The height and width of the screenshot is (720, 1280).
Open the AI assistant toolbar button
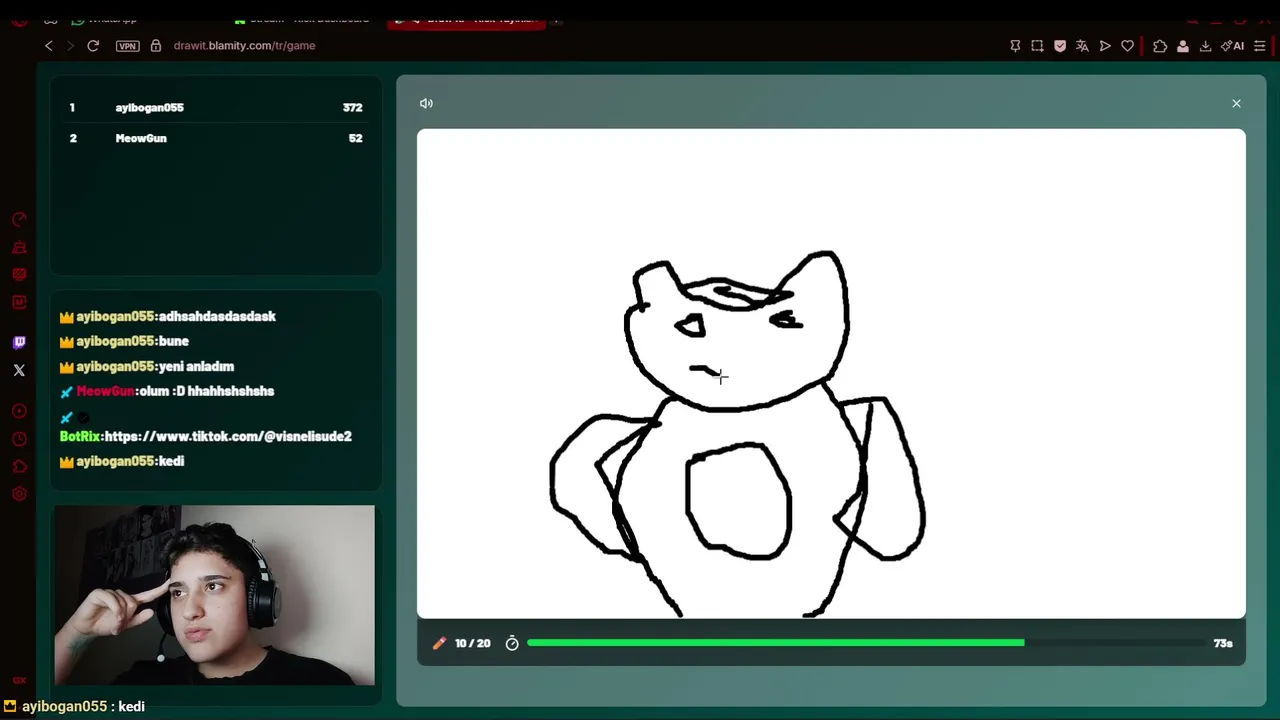[x=1232, y=46]
